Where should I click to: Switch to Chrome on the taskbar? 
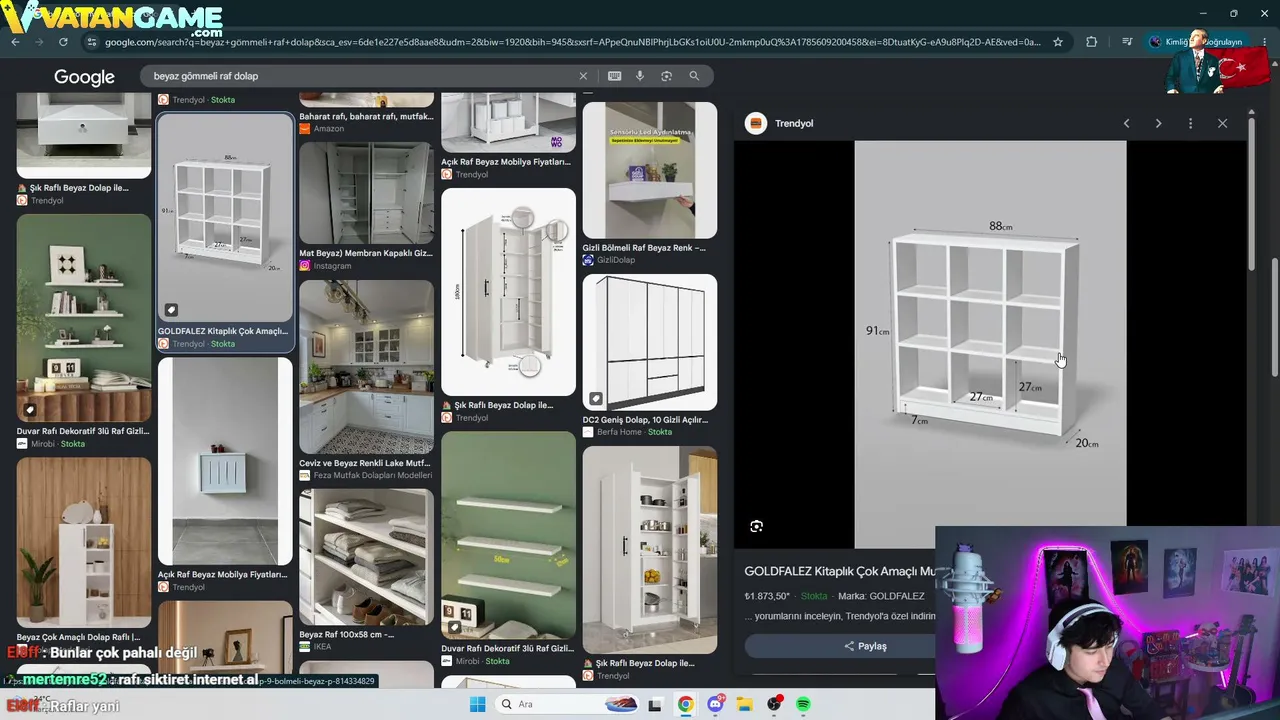pyautogui.click(x=685, y=704)
